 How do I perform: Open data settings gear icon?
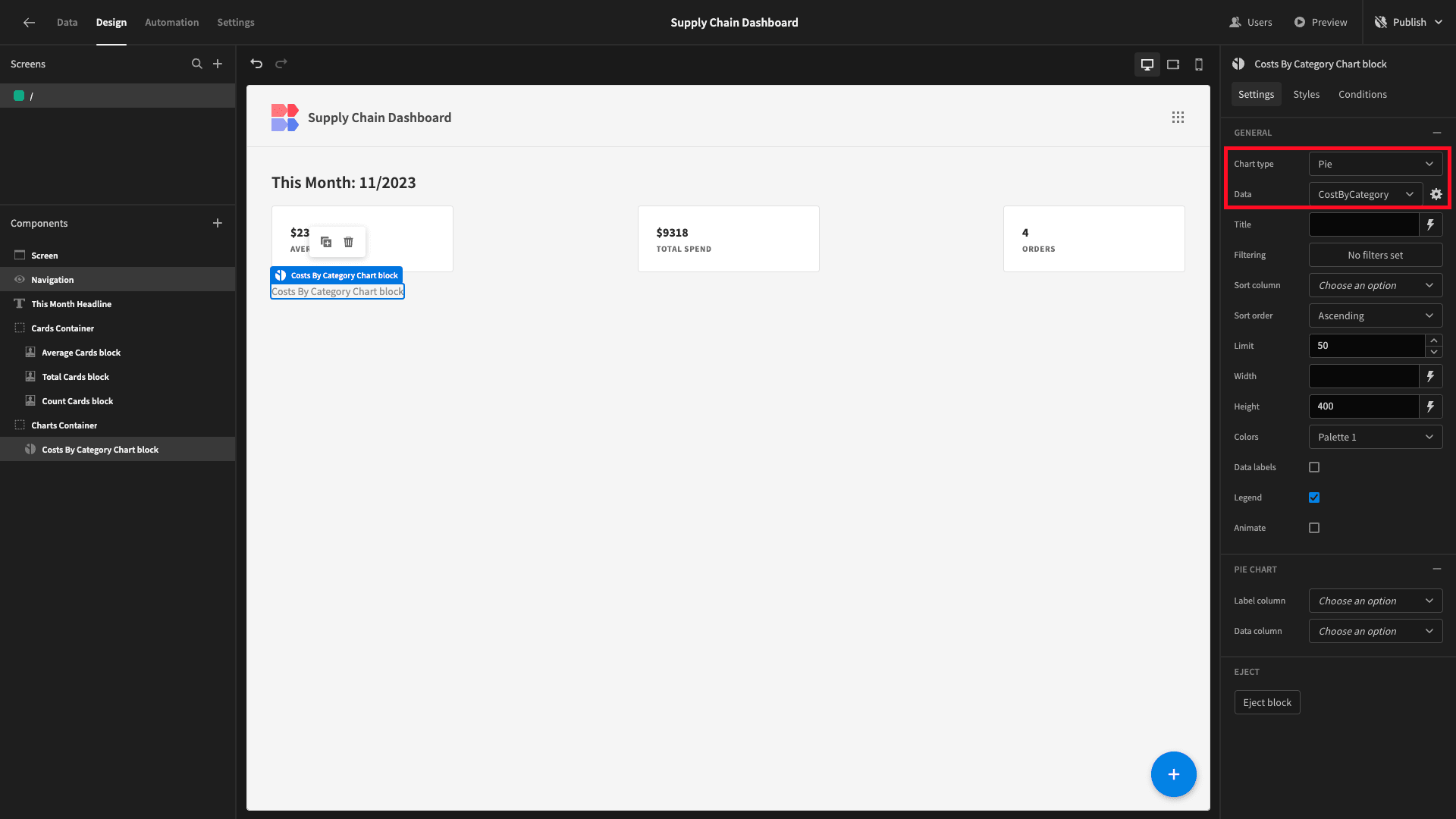coord(1436,194)
